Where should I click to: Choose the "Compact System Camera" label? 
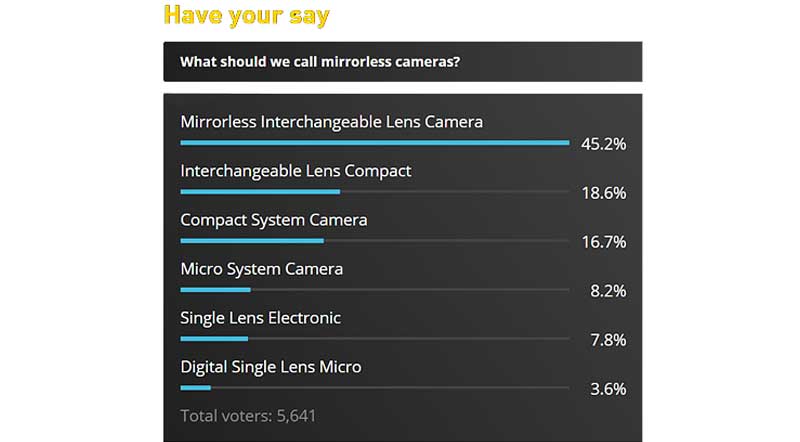tap(273, 220)
